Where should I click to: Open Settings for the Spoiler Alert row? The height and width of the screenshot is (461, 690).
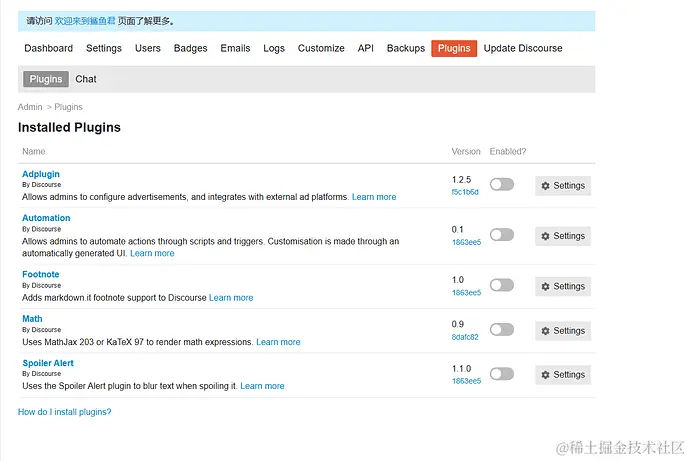pos(563,375)
